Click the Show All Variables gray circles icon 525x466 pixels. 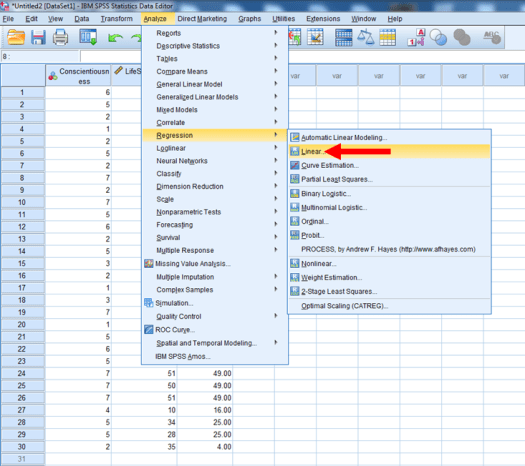click(x=462, y=37)
